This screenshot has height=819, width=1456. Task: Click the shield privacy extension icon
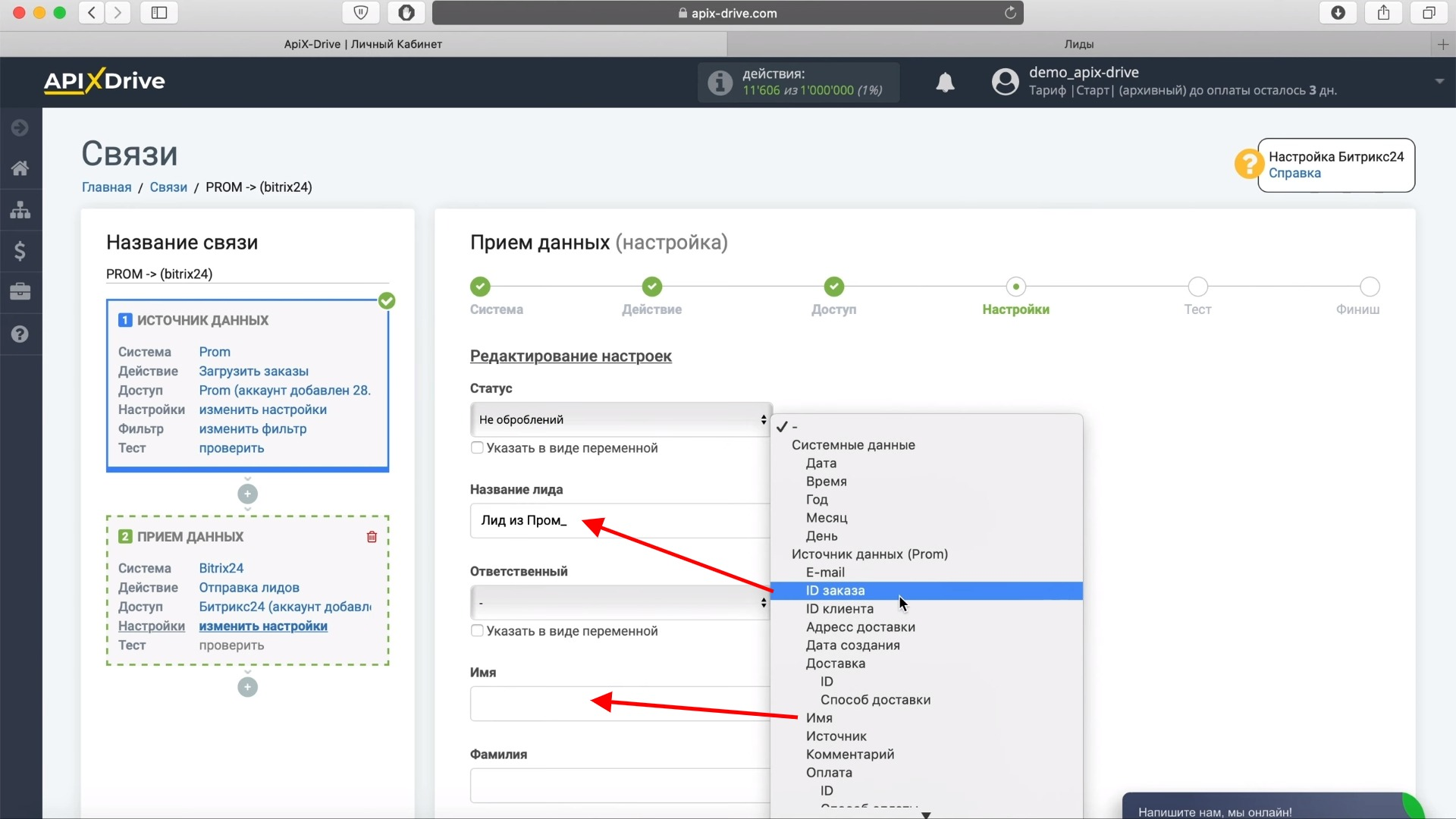click(x=361, y=12)
